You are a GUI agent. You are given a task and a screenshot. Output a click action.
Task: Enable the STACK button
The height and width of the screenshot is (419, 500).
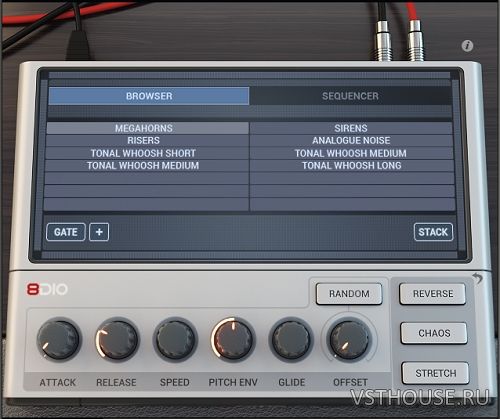[x=433, y=232]
